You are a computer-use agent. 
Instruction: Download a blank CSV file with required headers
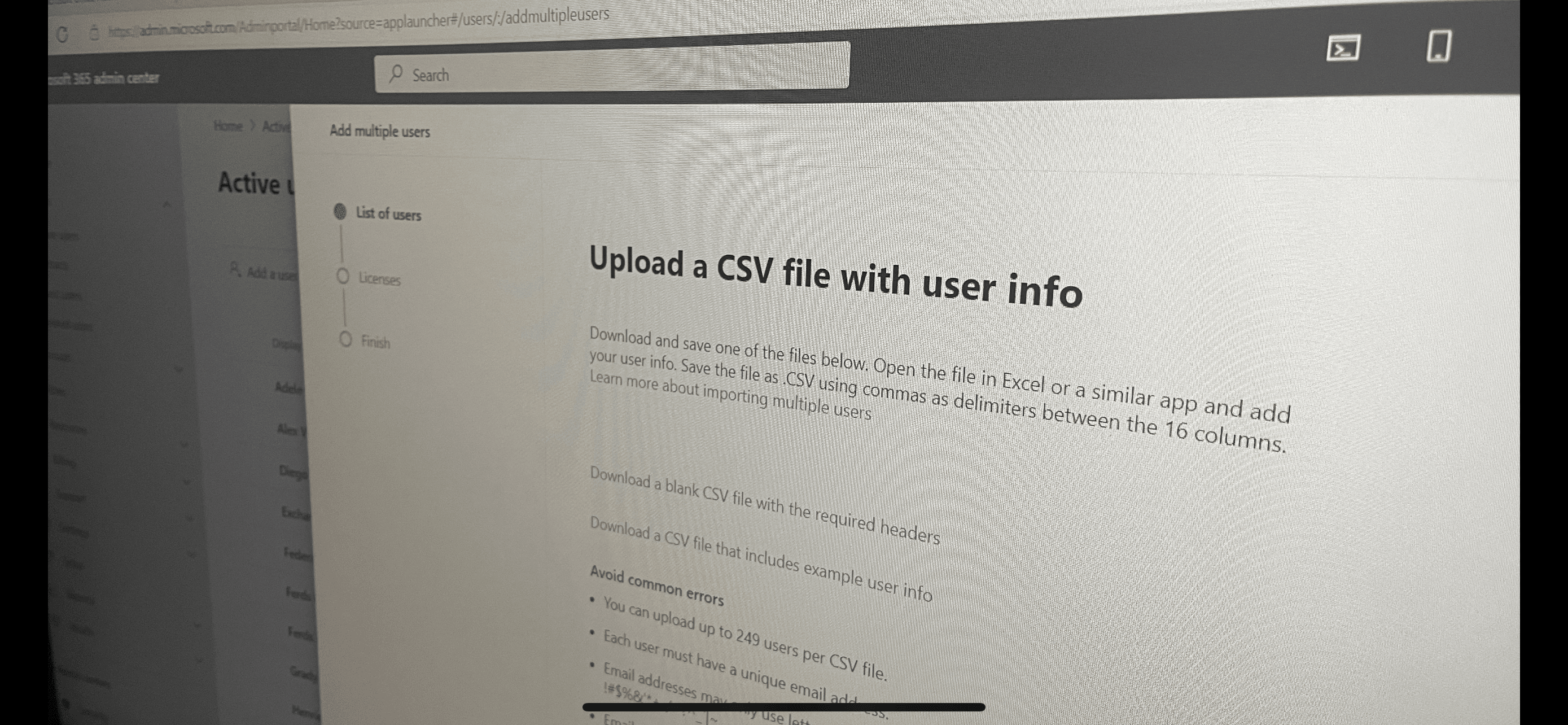[765, 505]
